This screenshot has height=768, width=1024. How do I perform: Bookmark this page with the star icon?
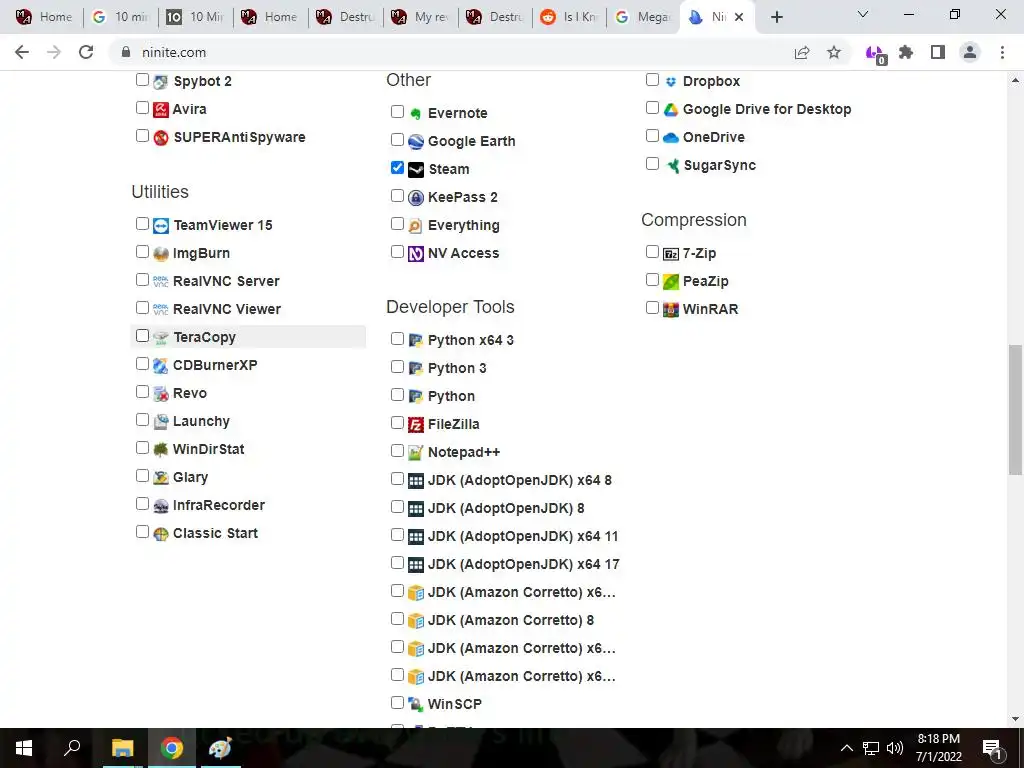click(x=834, y=52)
